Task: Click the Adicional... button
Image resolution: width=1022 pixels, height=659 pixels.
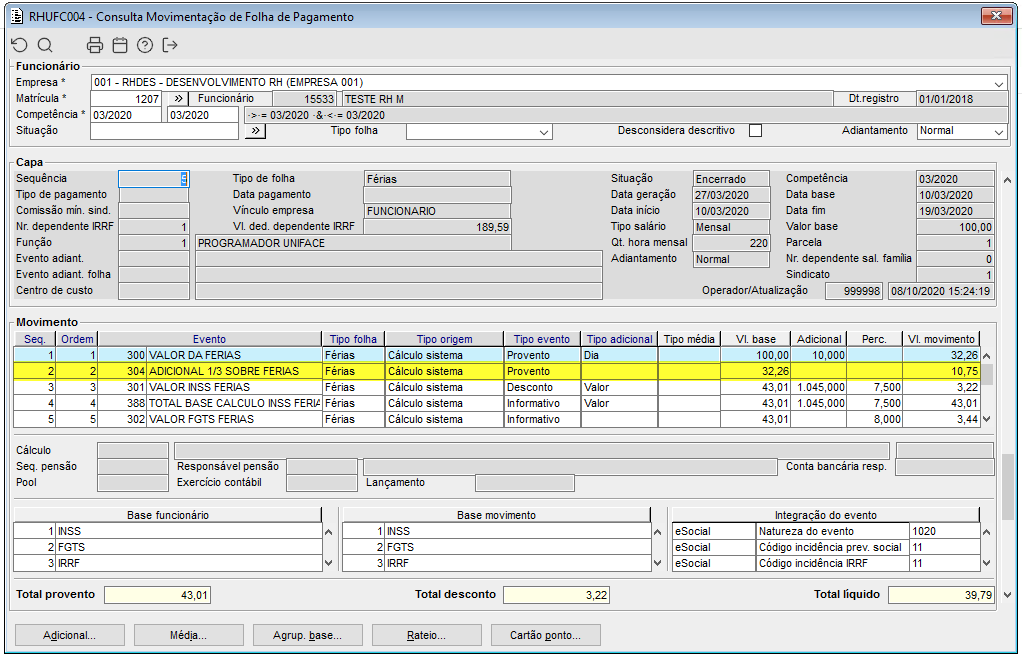Action: (x=69, y=635)
